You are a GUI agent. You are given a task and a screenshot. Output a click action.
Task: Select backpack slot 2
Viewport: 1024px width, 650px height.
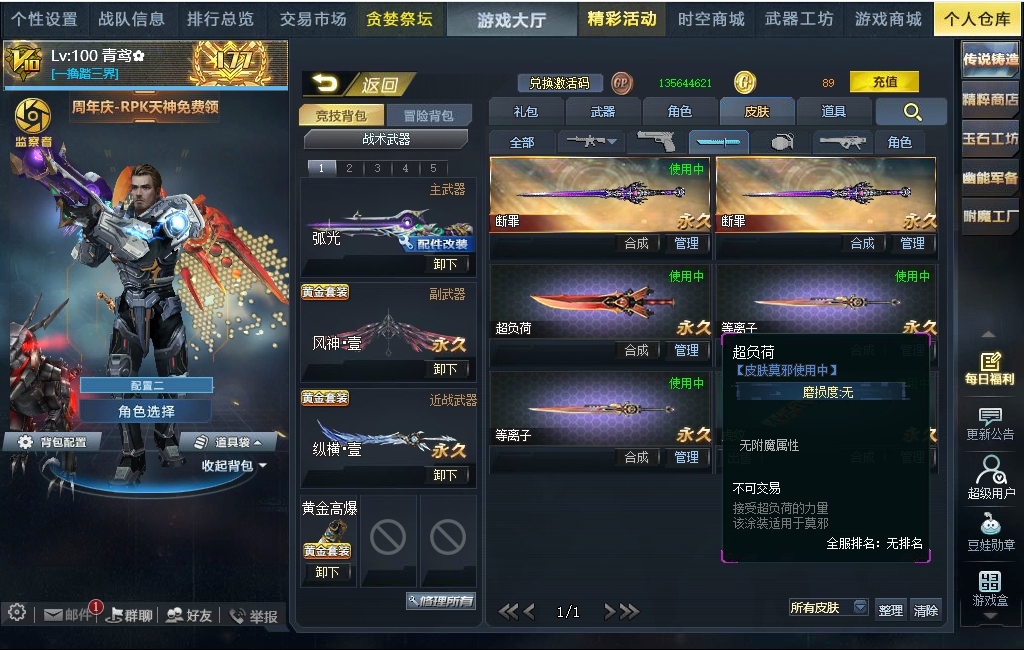click(349, 168)
